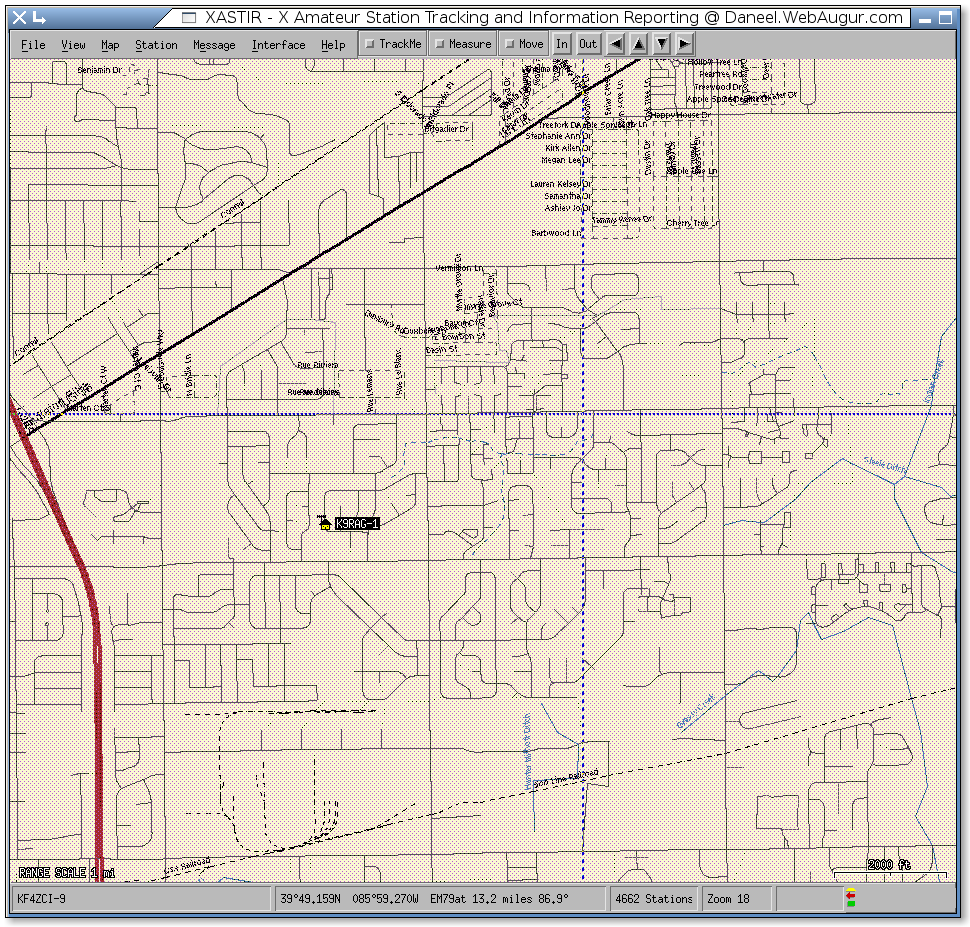The image size is (970, 927).
Task: Open the Station menu
Action: coord(156,45)
